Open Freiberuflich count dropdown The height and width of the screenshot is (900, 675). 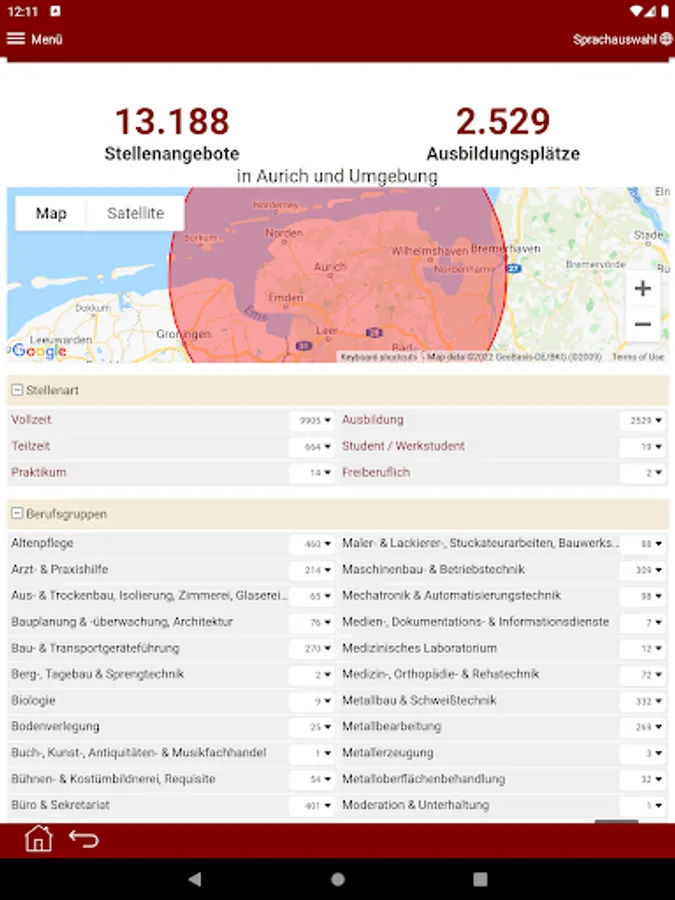[x=643, y=473]
